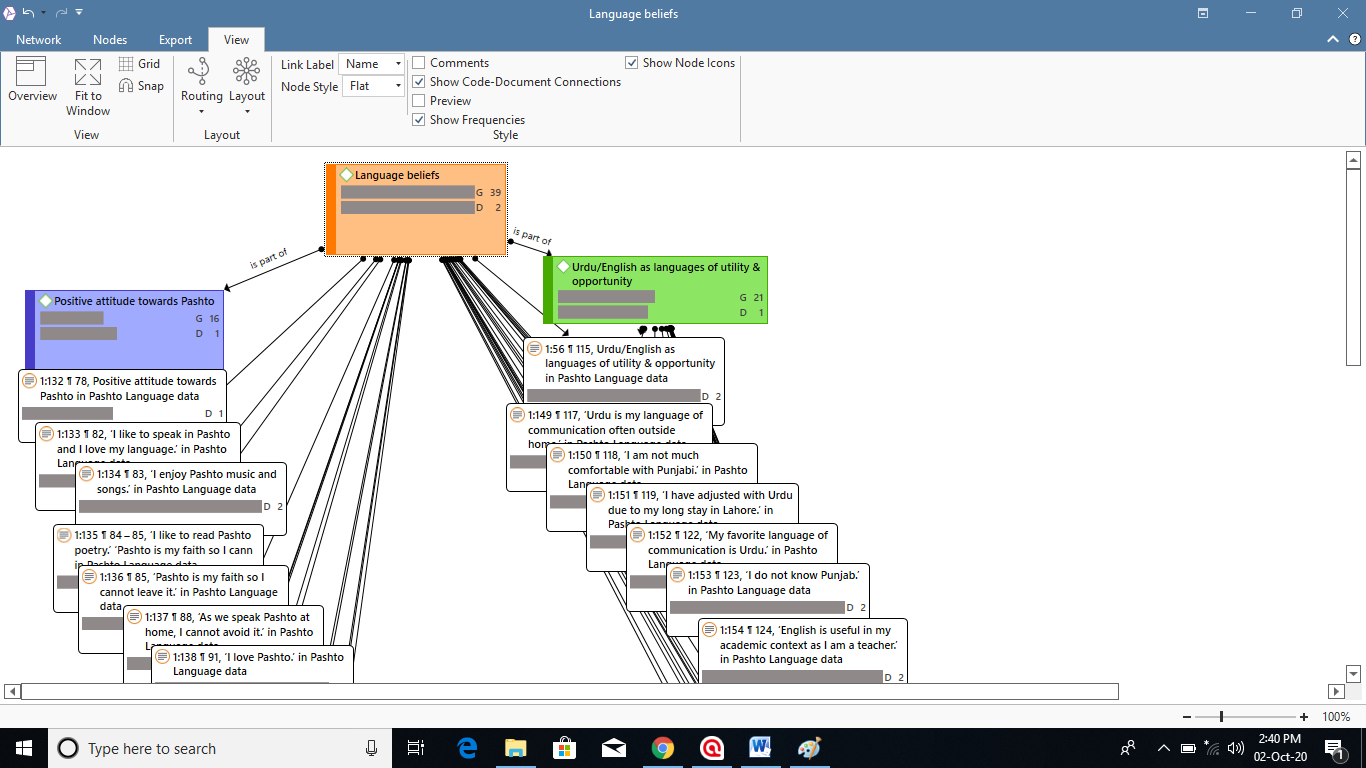Enable the Comments checkbox
The image size is (1366, 768).
click(x=419, y=63)
